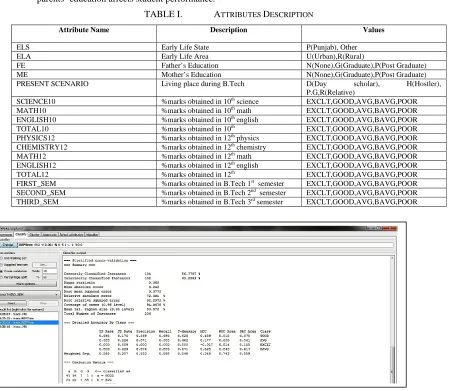Click the 'TOTAL12' attribute cell

pyautogui.click(x=84, y=174)
